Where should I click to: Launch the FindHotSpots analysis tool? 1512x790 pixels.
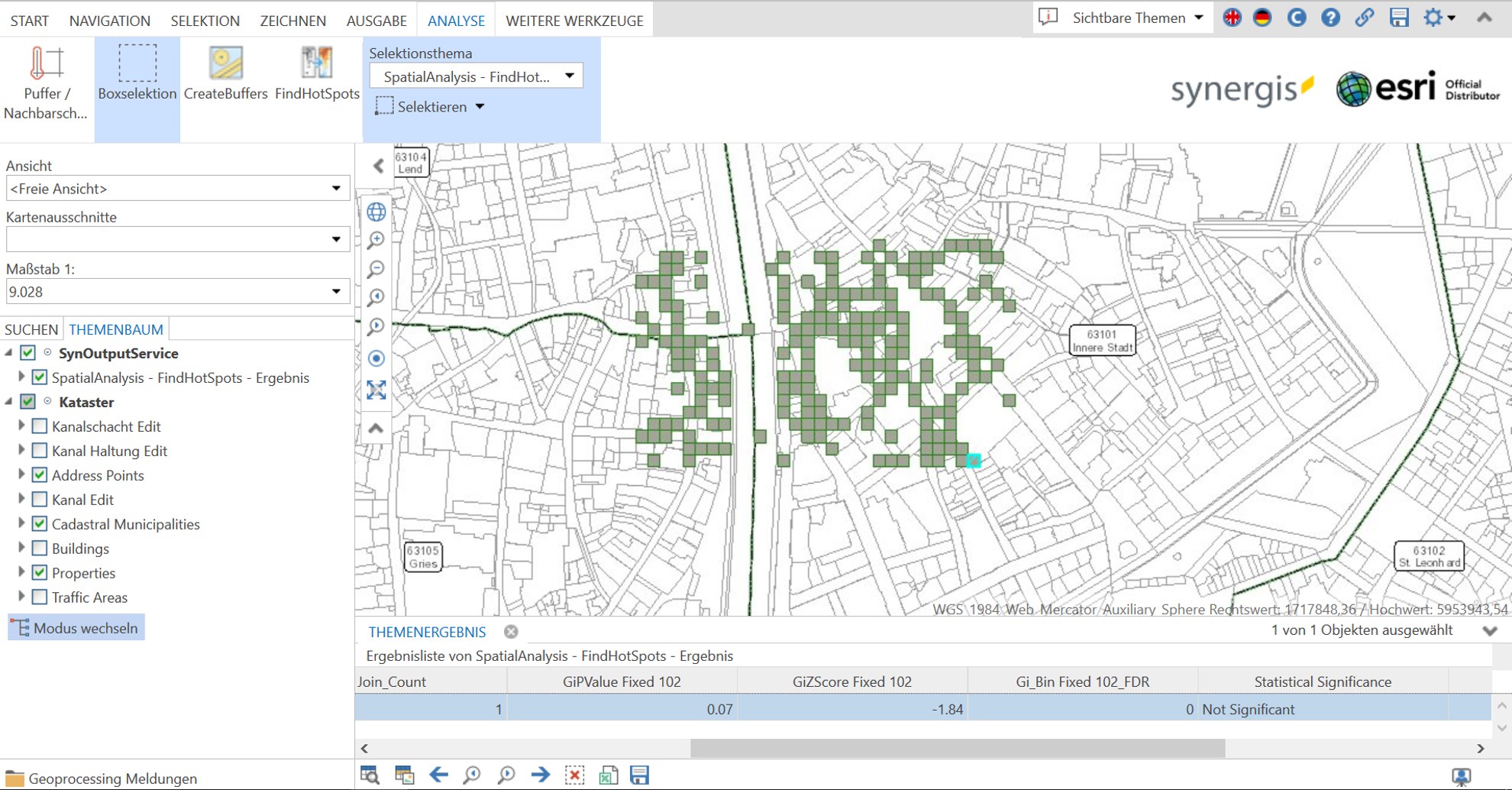tap(316, 73)
